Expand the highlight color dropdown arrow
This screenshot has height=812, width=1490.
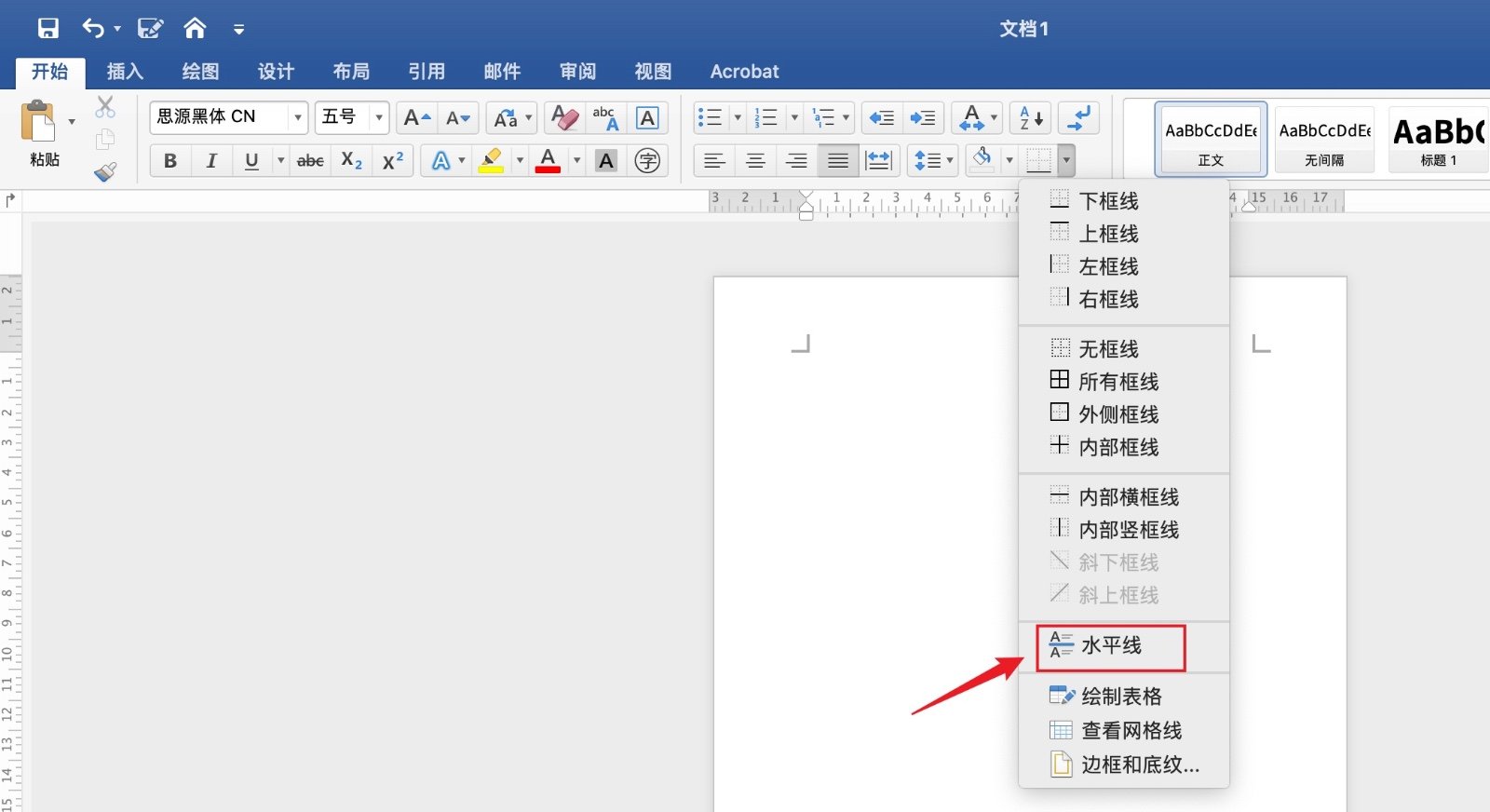(x=520, y=160)
